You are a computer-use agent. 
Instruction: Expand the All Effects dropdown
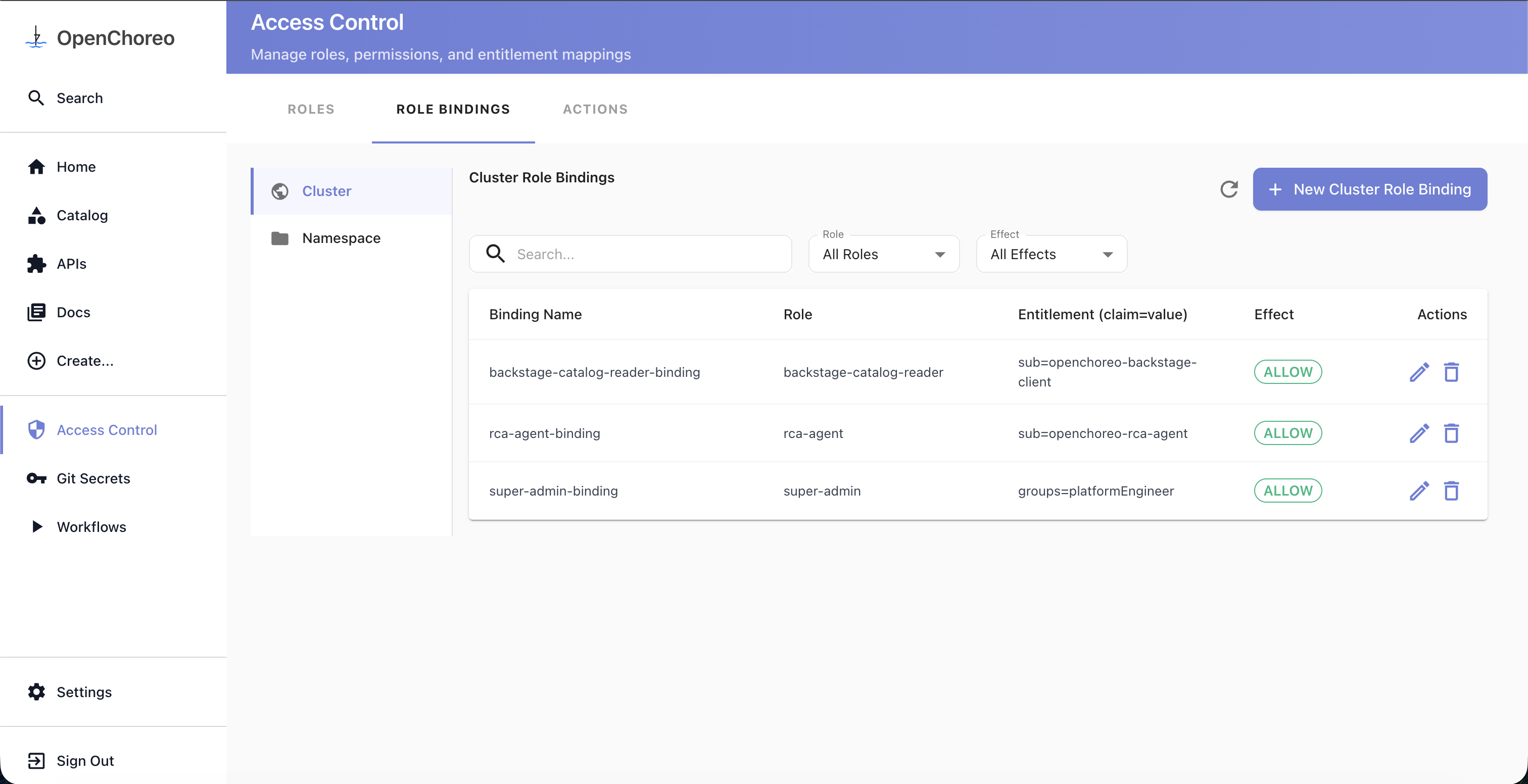tap(1051, 255)
